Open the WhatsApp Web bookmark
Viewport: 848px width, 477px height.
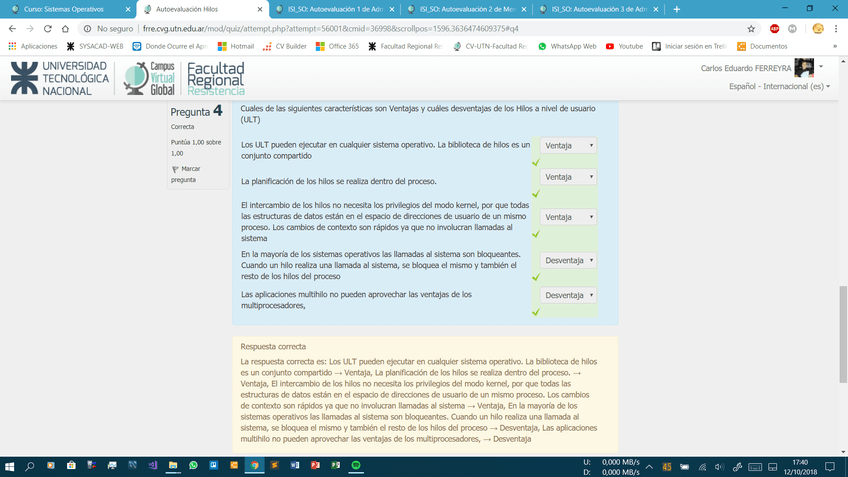tap(567, 46)
